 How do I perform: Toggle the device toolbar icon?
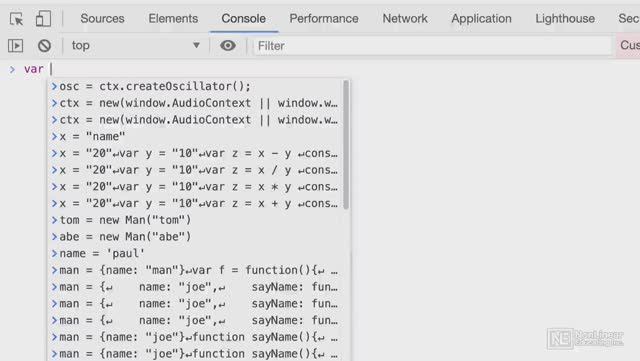(43, 19)
